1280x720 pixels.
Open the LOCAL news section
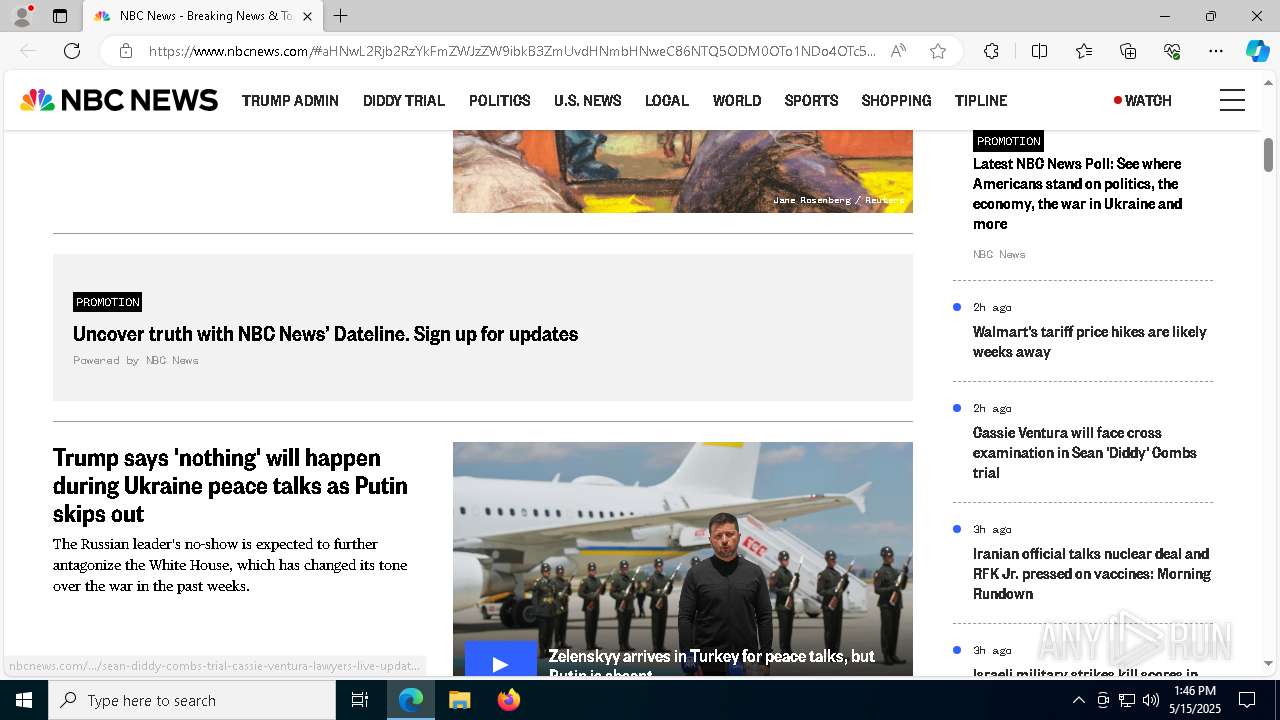click(667, 100)
